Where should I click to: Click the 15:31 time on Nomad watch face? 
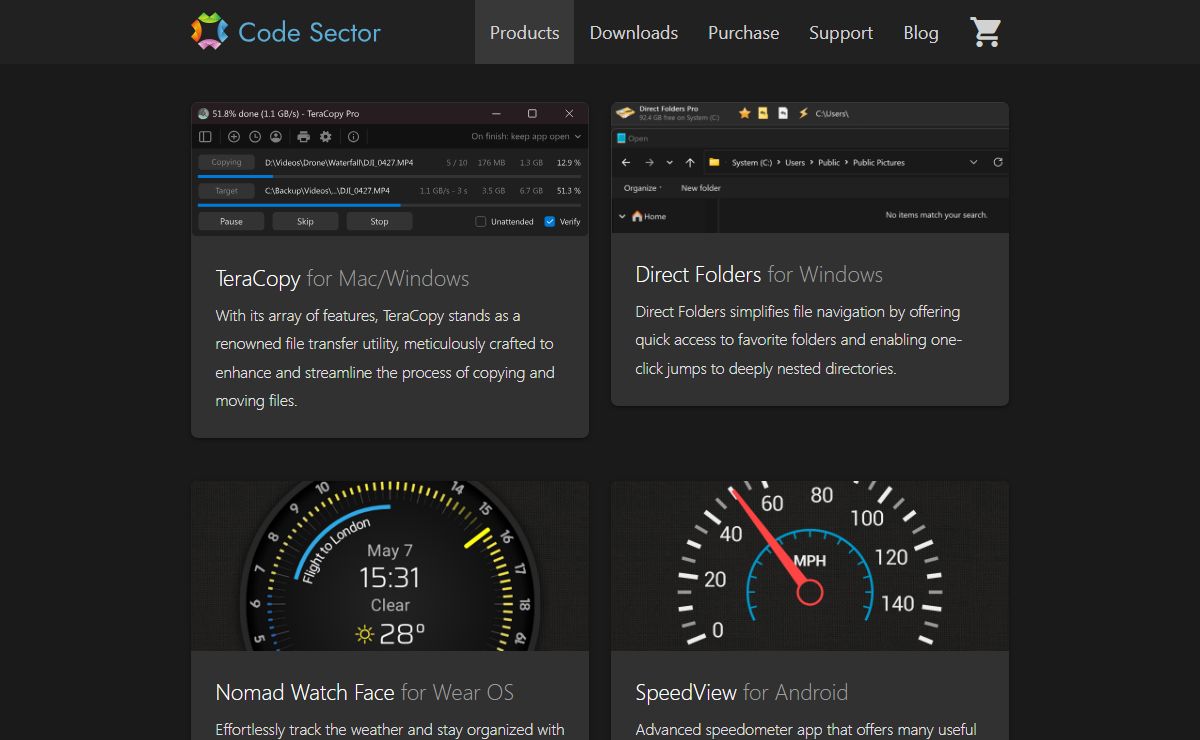(390, 577)
